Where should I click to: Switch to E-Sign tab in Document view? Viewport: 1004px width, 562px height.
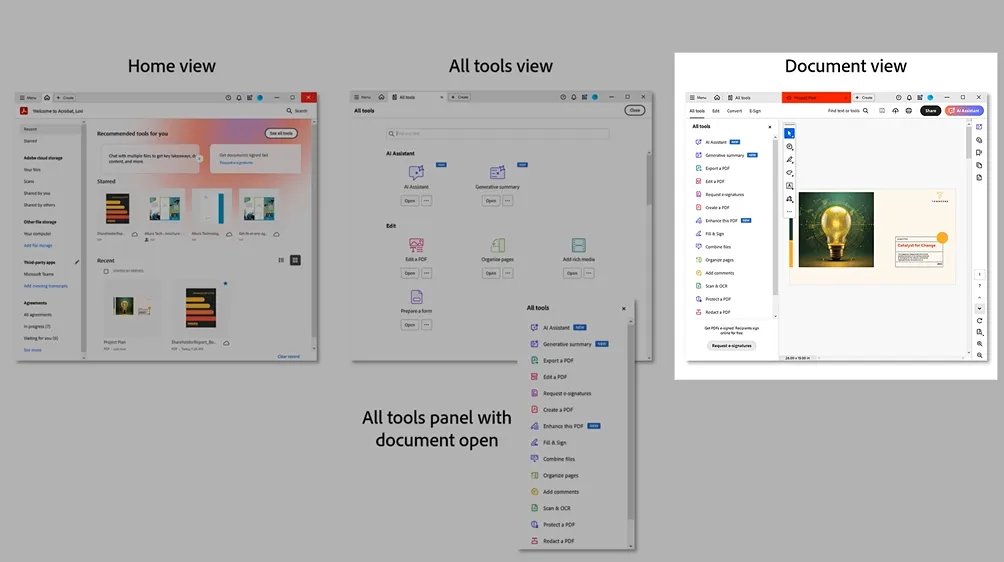point(756,111)
